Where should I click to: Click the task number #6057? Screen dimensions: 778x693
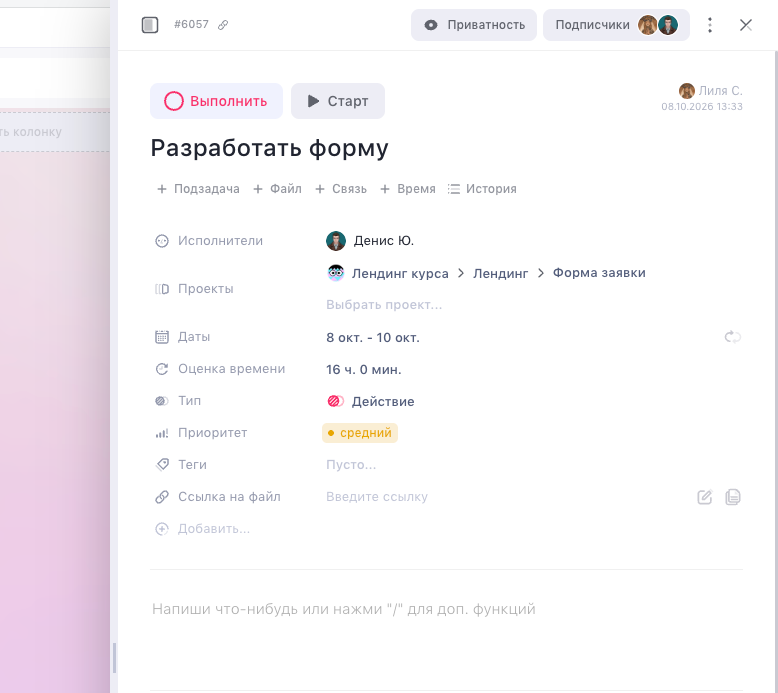[191, 25]
